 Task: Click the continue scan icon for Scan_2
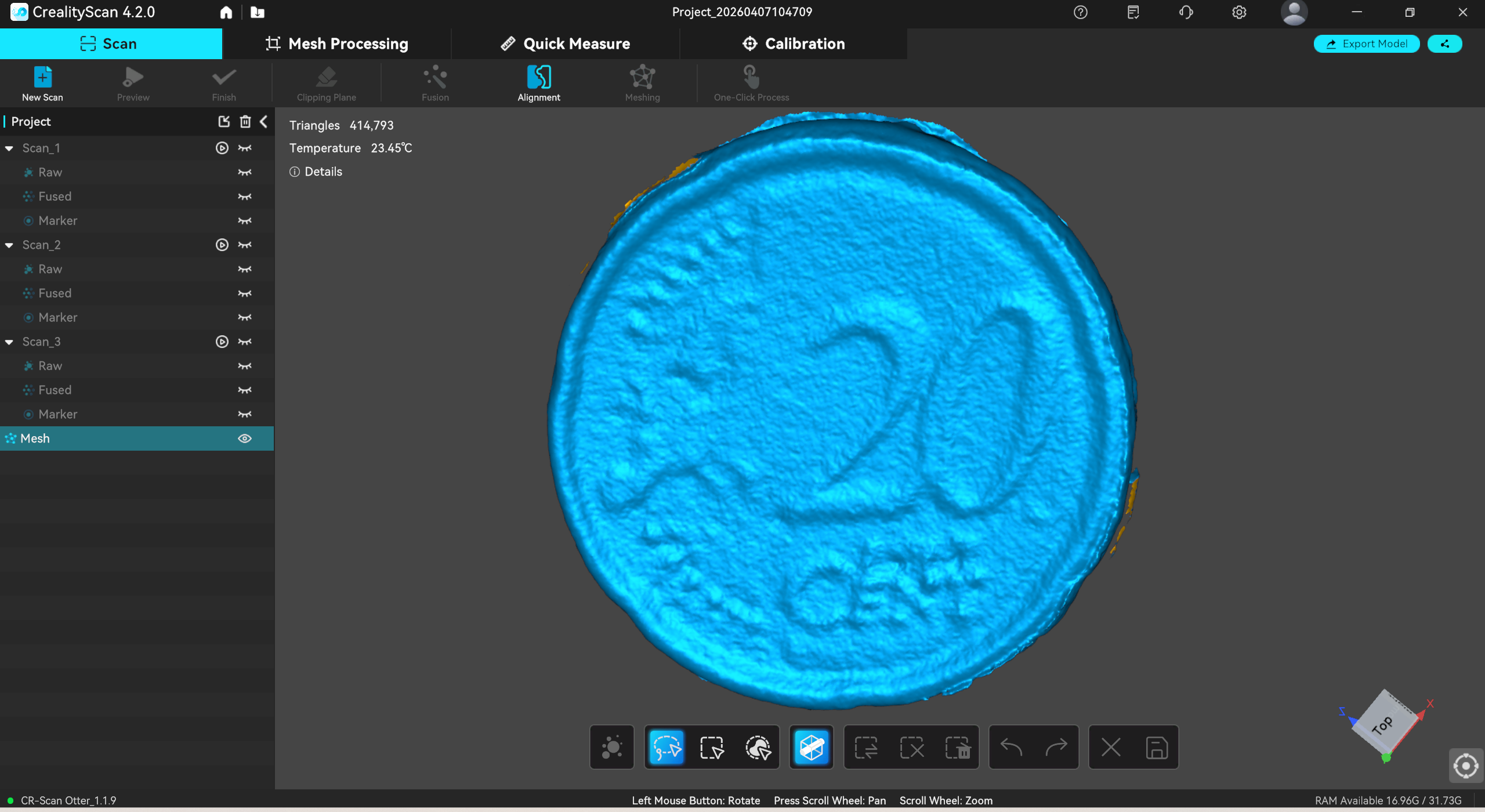(222, 245)
